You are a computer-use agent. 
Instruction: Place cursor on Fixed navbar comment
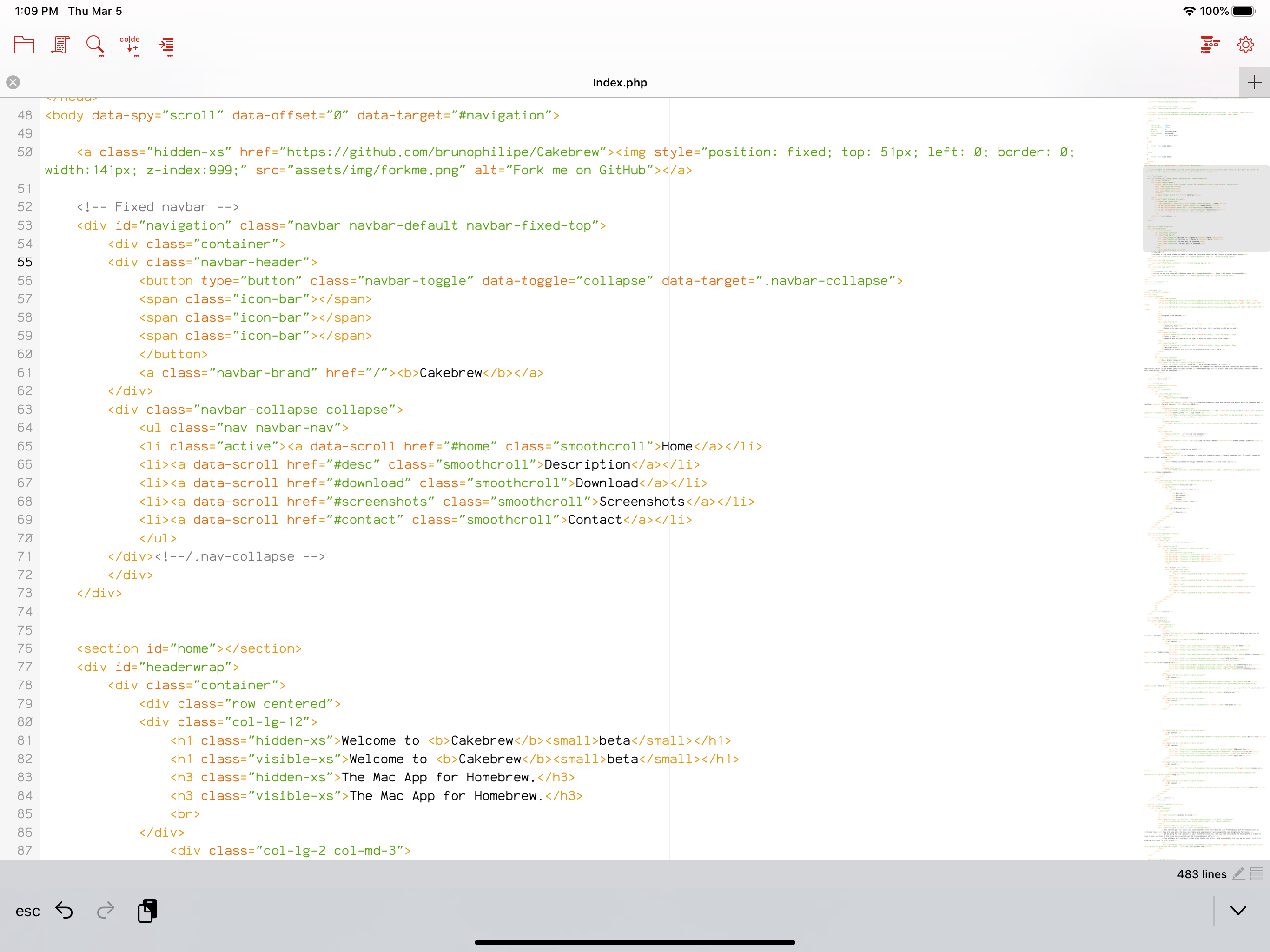point(158,207)
